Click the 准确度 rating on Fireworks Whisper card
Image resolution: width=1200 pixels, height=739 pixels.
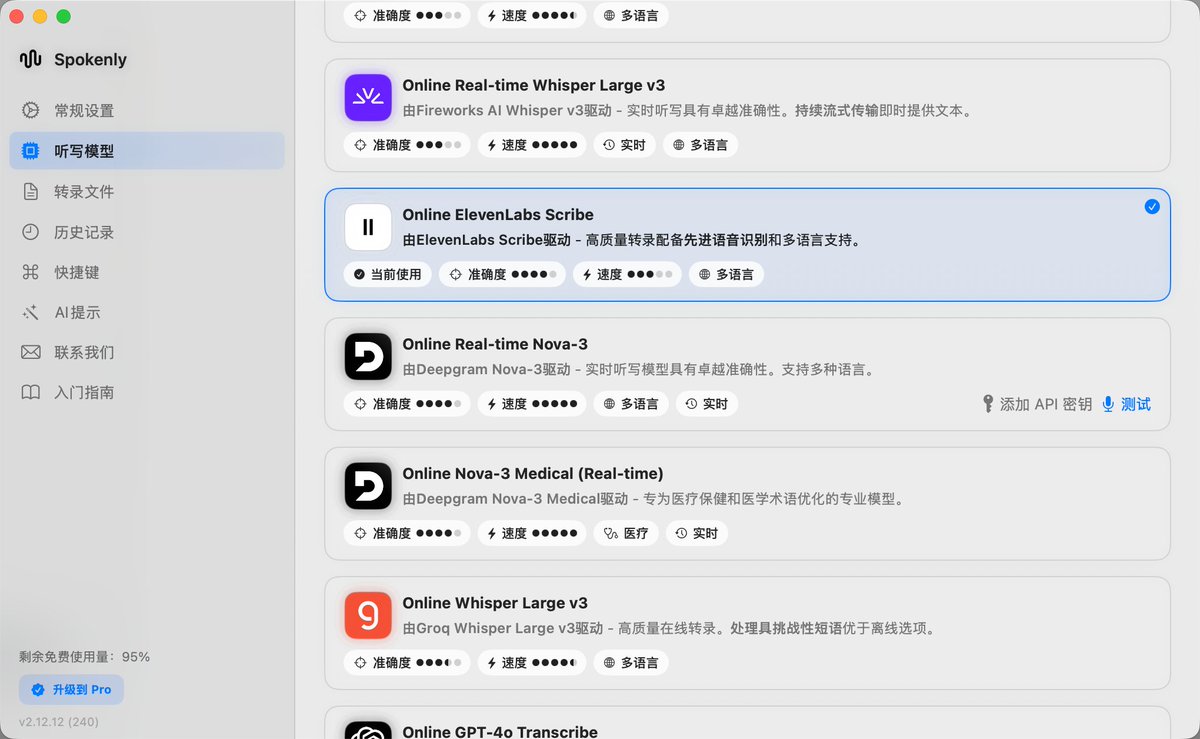[x=407, y=145]
